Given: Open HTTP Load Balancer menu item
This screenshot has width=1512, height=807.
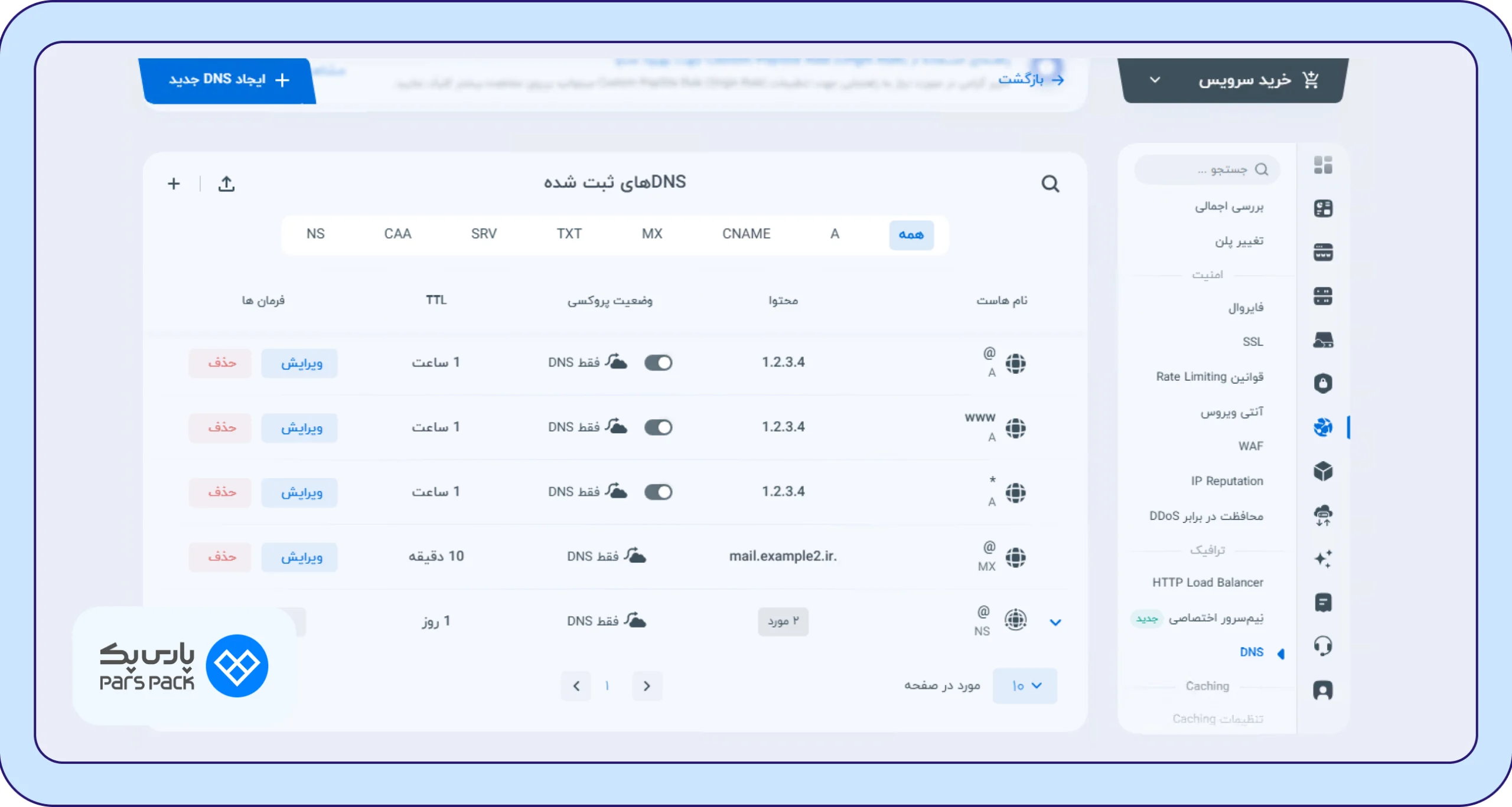Looking at the screenshot, I should [x=1208, y=583].
